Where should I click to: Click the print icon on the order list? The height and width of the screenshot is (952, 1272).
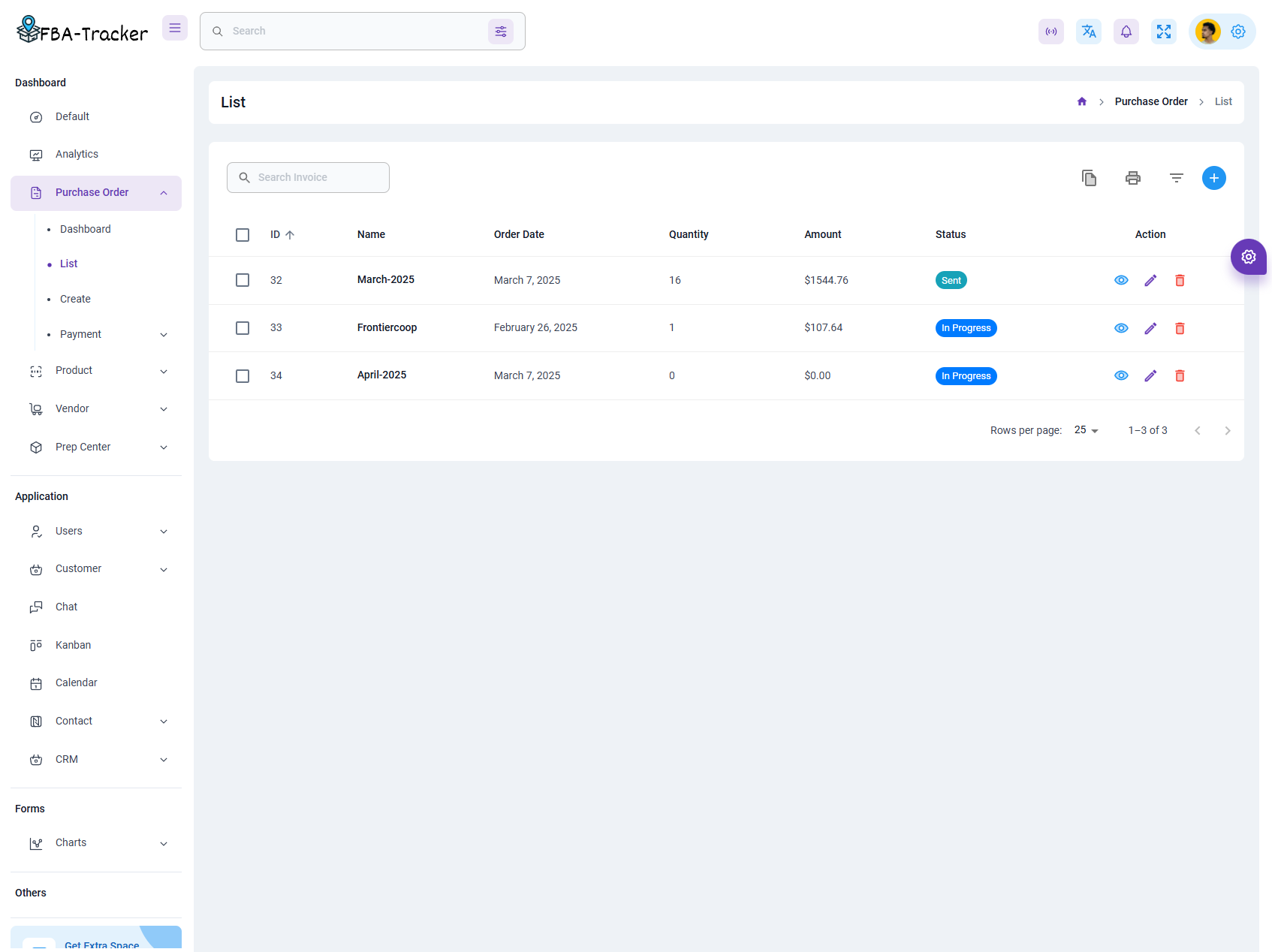1132,178
